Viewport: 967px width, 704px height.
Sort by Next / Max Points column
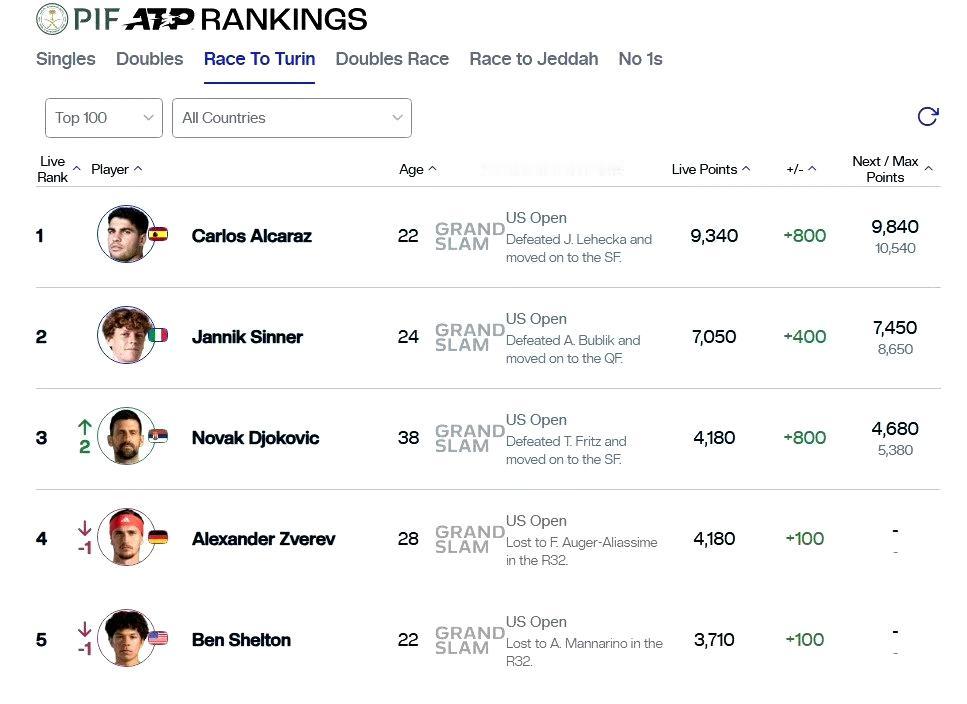pos(891,169)
